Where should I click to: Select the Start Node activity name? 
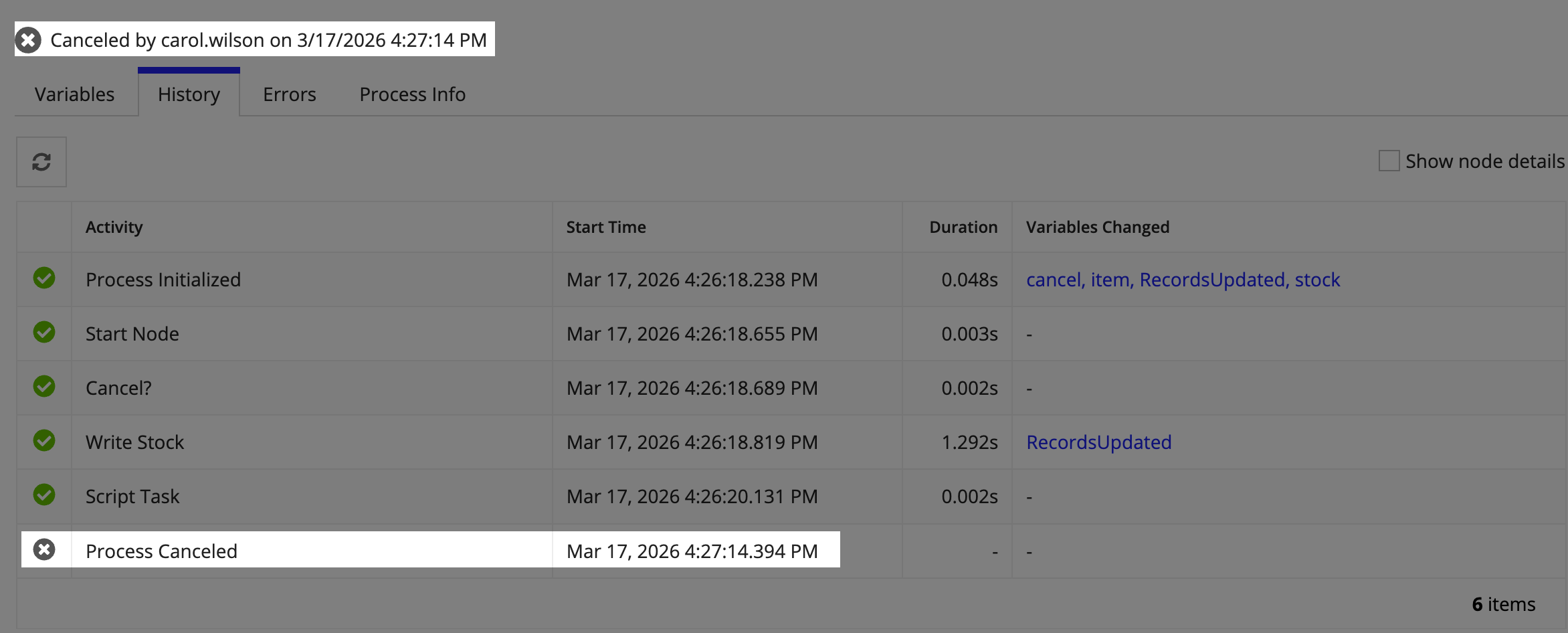132,334
